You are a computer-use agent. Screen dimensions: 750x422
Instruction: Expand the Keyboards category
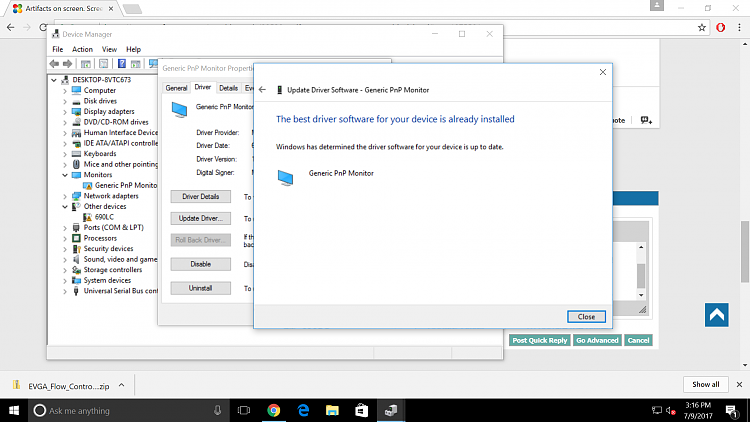(65, 154)
